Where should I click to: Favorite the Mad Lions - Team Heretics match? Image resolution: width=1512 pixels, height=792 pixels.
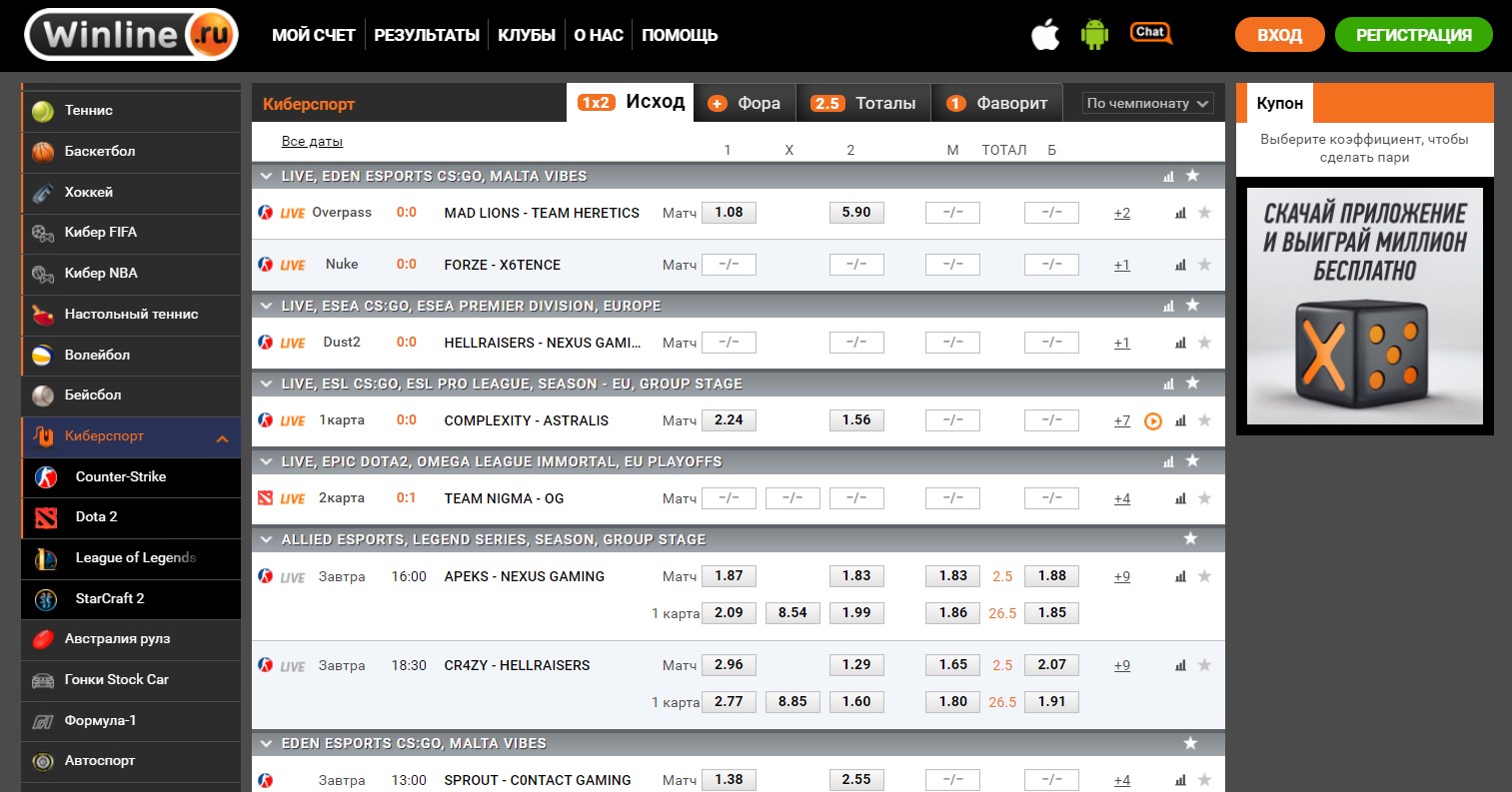(x=1204, y=213)
